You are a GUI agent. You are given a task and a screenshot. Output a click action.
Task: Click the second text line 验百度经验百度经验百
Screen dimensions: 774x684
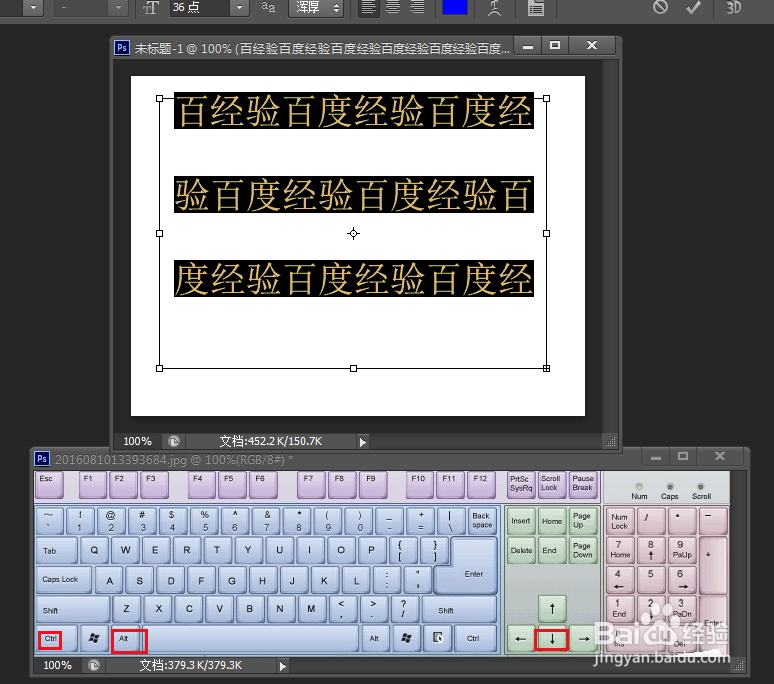point(353,194)
